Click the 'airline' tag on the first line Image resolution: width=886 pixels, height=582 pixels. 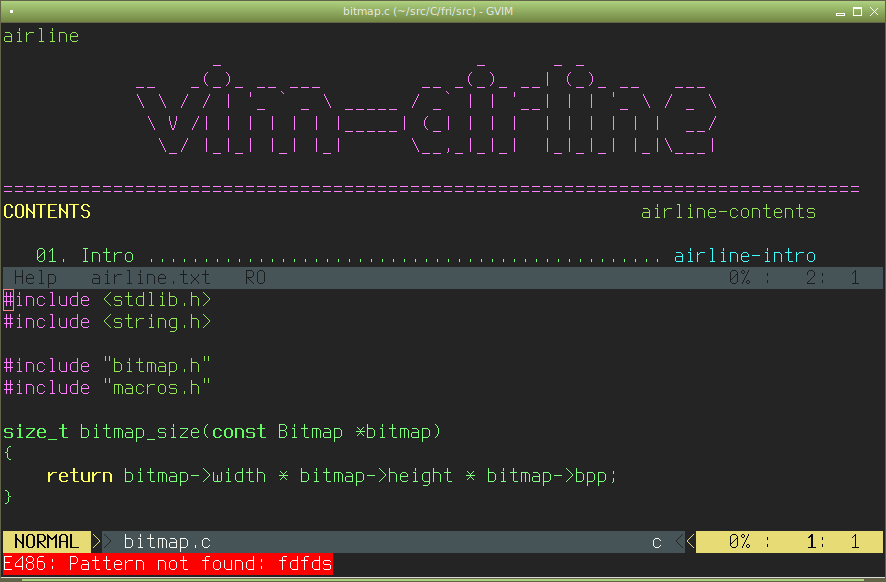41,36
